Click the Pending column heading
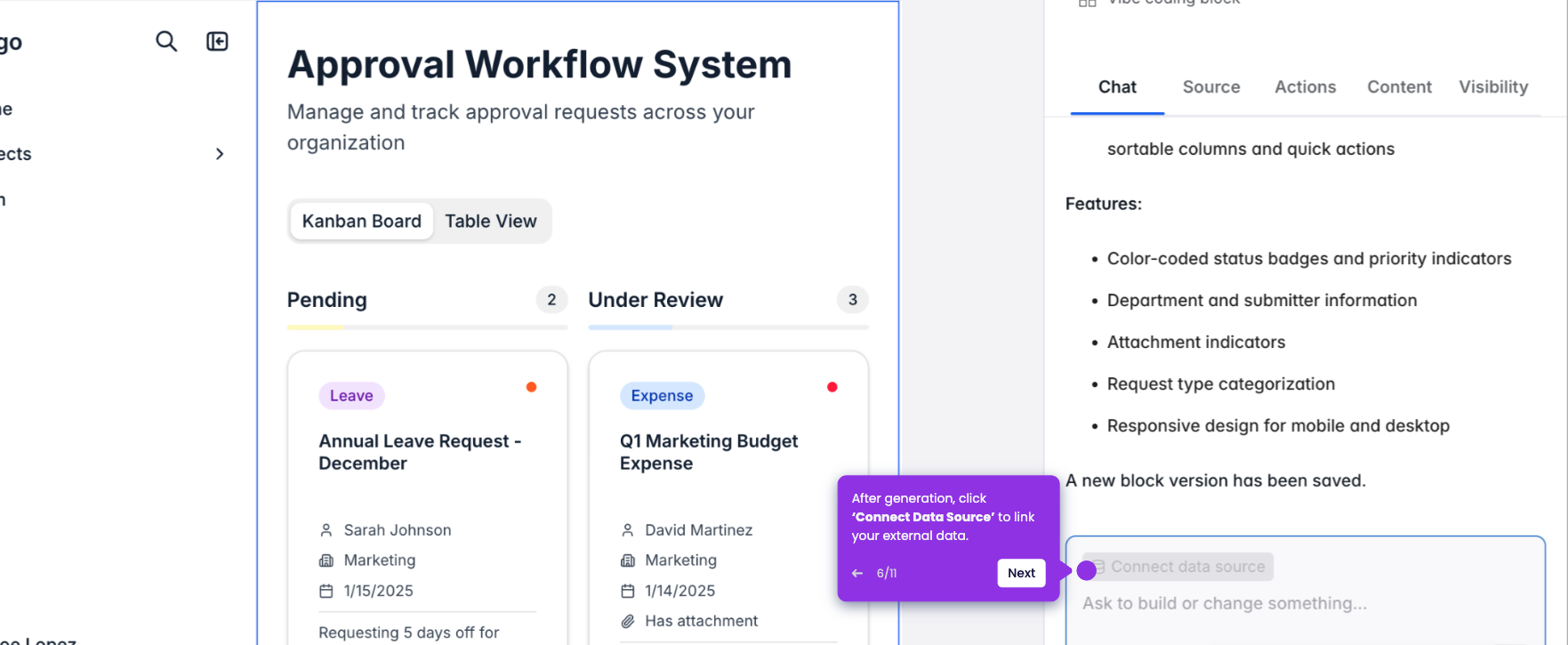This screenshot has width=1568, height=645. (x=326, y=301)
